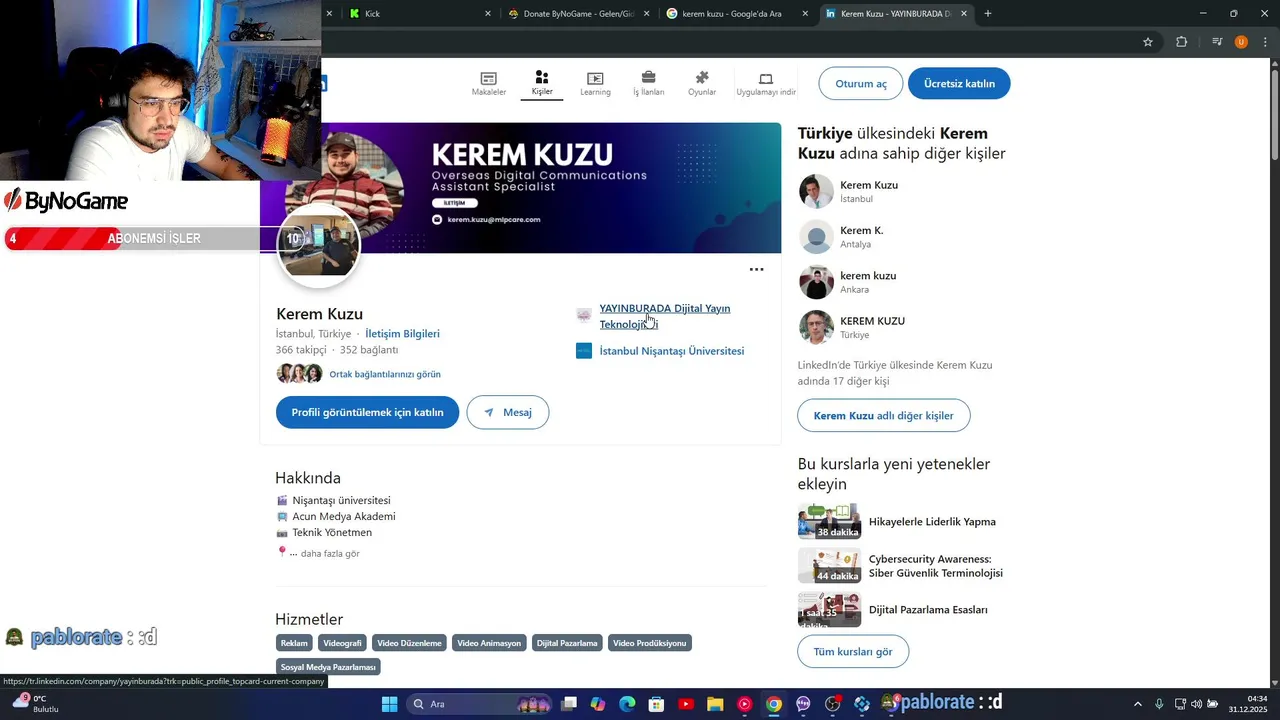This screenshot has height=720, width=1280.
Task: Open File Explorer from the taskbar
Action: (715, 704)
